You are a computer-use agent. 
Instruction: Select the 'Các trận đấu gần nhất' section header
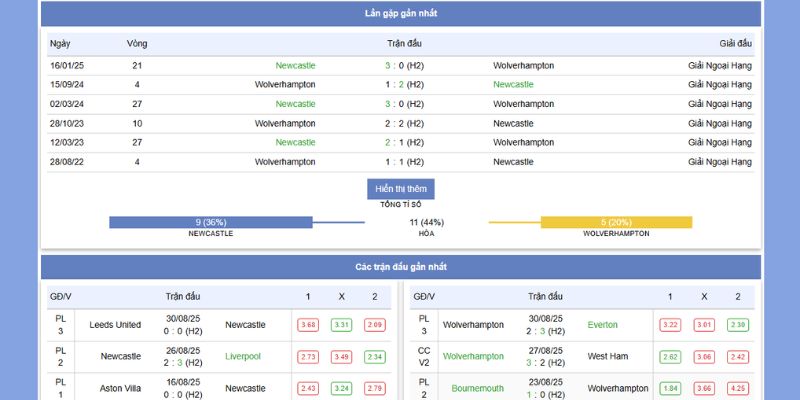(401, 267)
